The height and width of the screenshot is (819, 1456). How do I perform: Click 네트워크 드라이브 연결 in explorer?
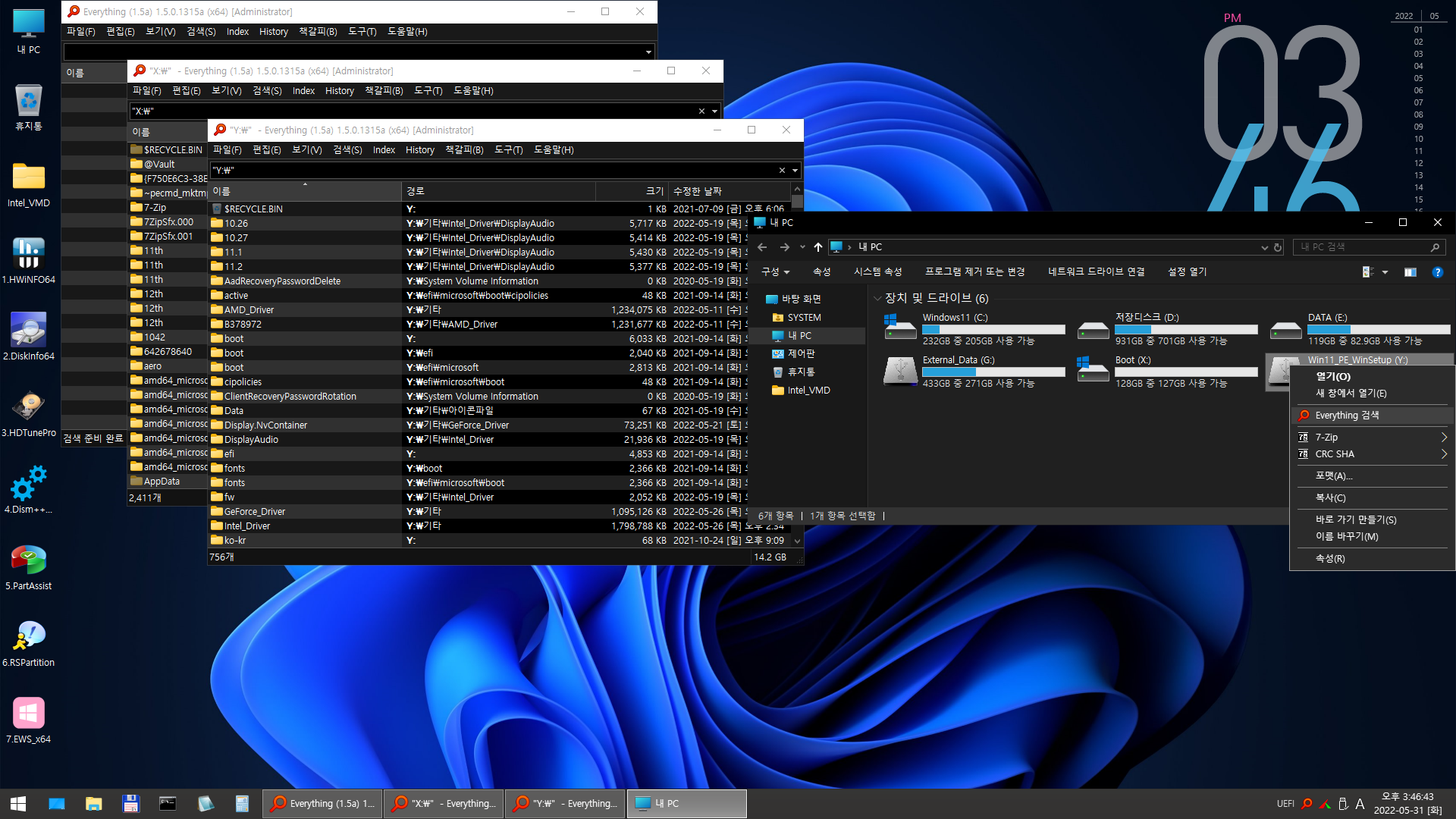pyautogui.click(x=1096, y=272)
